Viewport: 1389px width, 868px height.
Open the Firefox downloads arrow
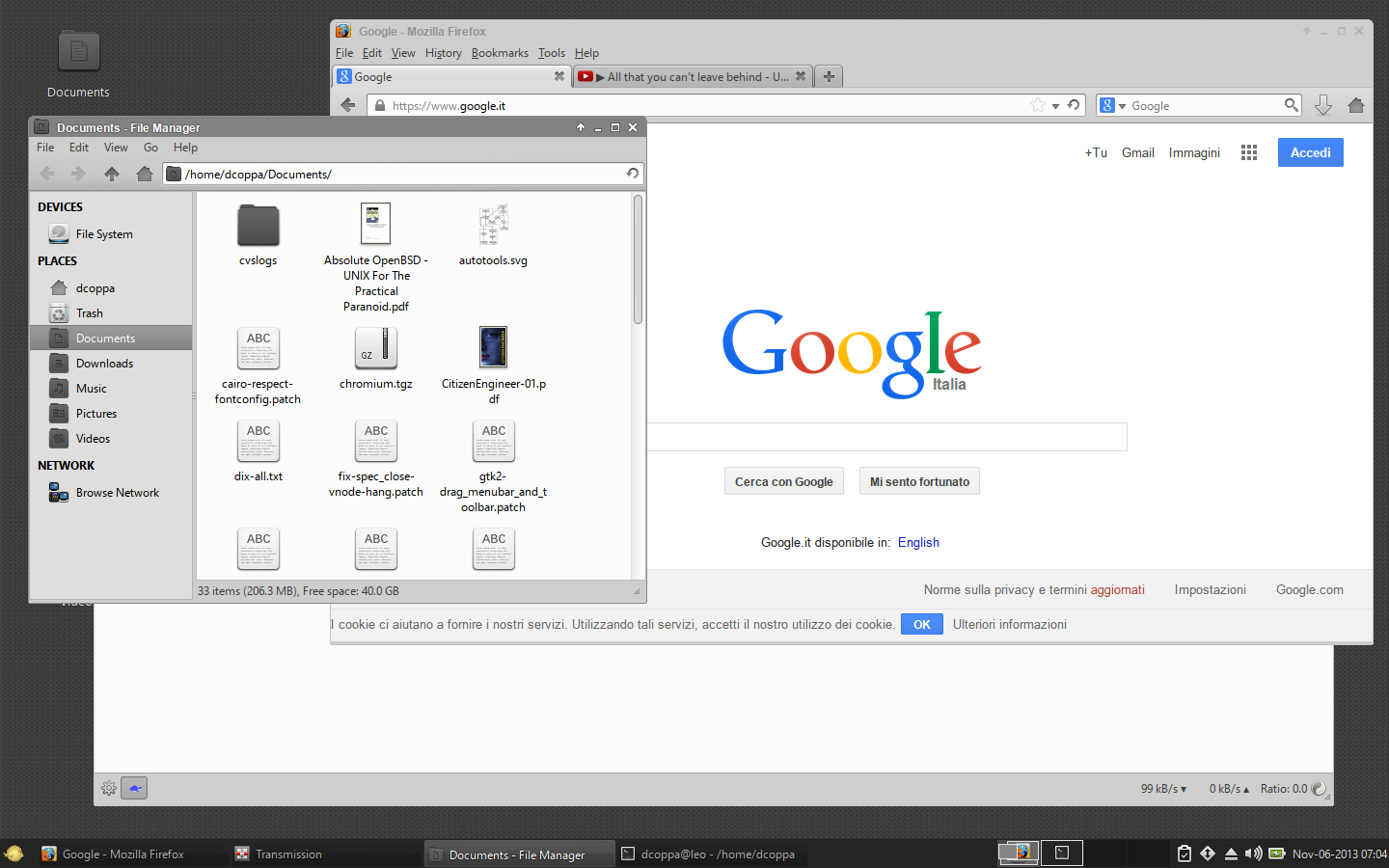pyautogui.click(x=1323, y=105)
